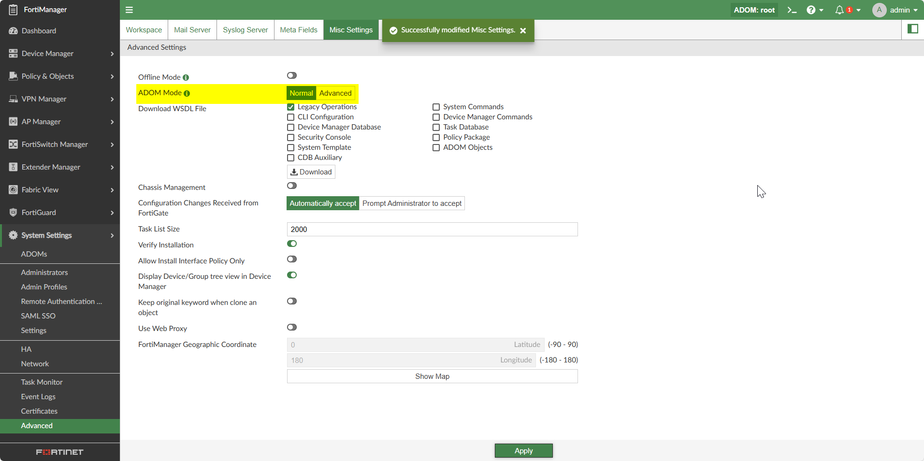Click the Show Map button
Viewport: 924px width, 461px height.
point(432,376)
